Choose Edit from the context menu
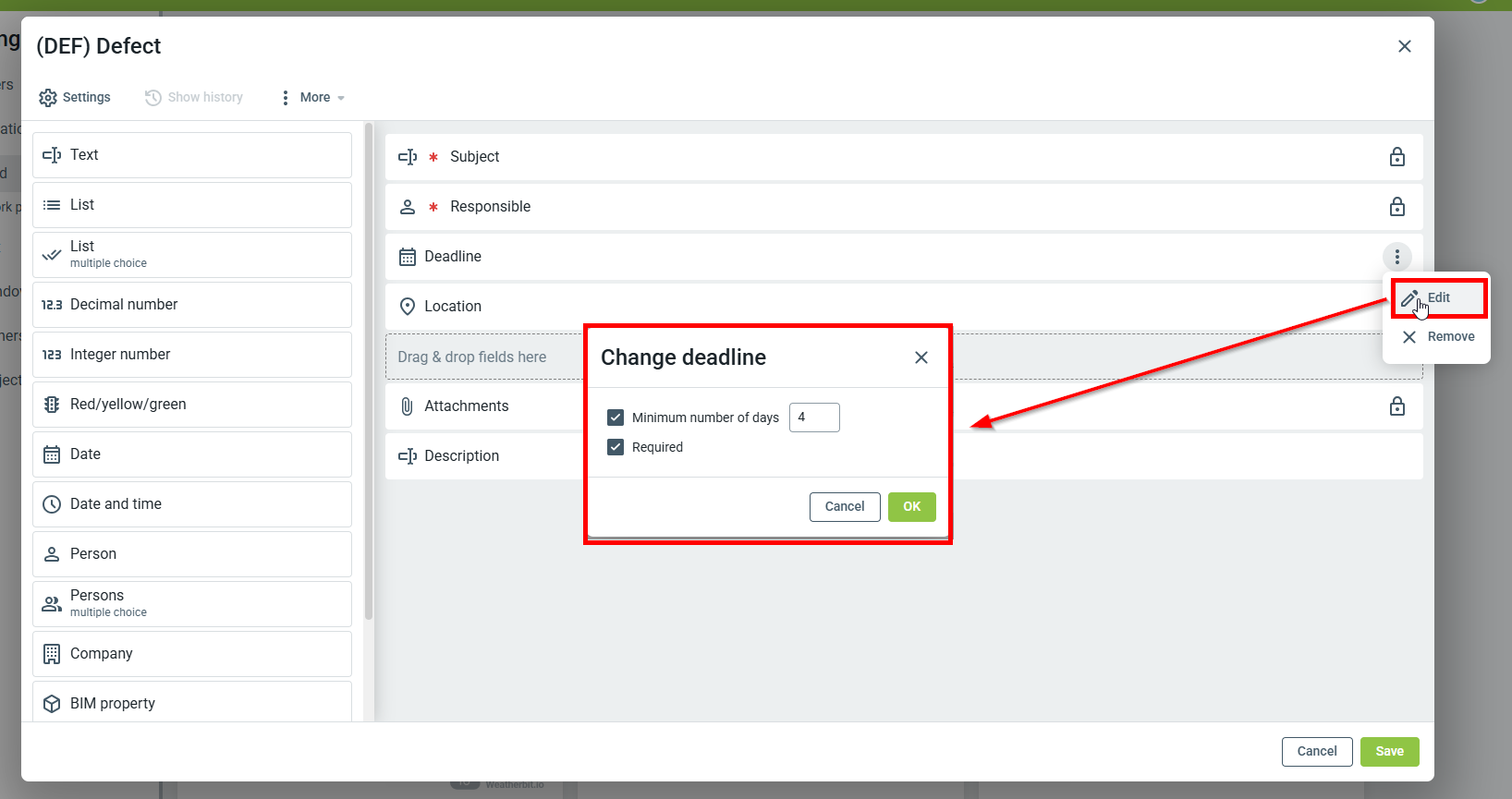This screenshot has width=1512, height=799. [1438, 298]
